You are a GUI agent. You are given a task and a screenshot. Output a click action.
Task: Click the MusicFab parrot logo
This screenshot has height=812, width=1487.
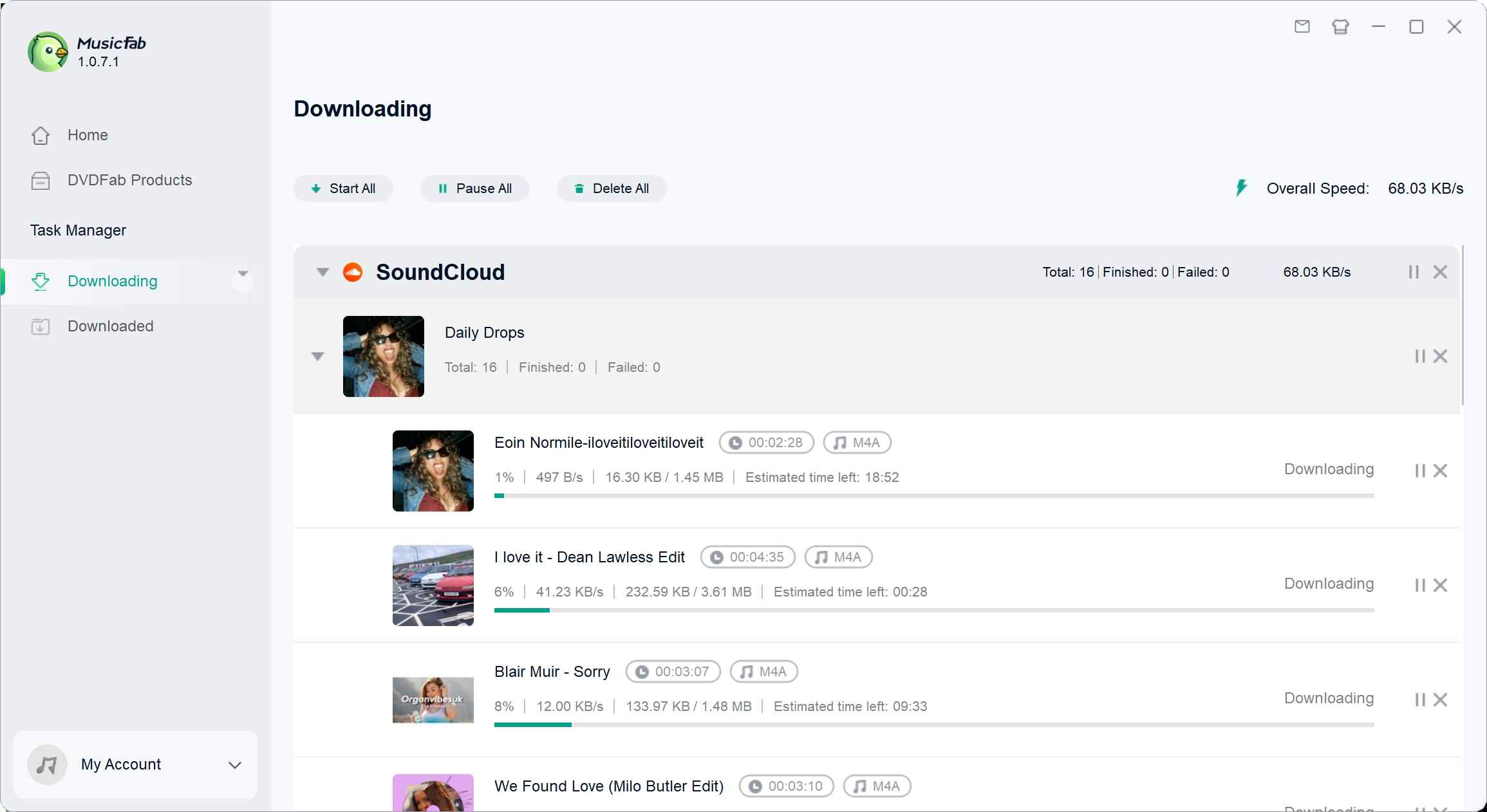[48, 51]
